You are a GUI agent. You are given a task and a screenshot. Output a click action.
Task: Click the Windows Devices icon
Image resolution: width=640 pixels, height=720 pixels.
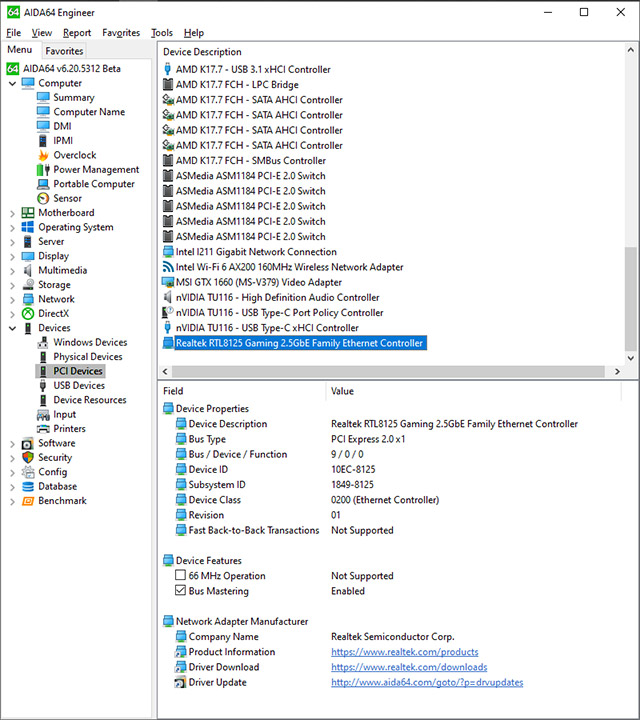(x=43, y=342)
